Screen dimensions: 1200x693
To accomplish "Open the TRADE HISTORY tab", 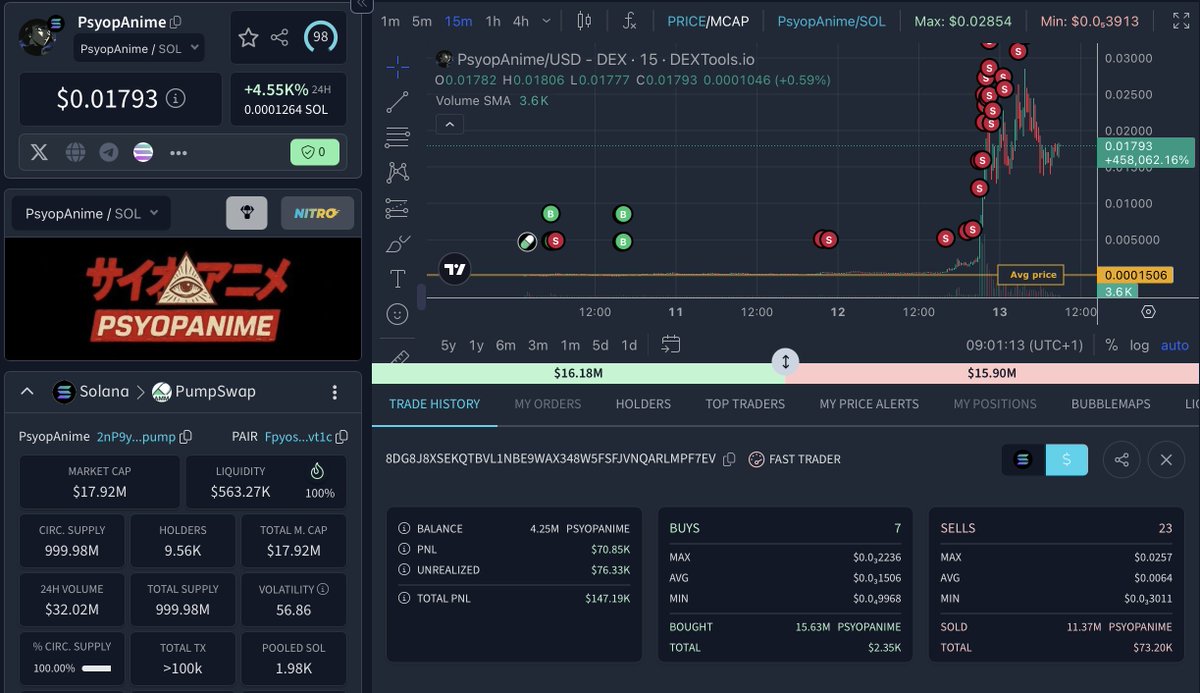I will point(435,404).
